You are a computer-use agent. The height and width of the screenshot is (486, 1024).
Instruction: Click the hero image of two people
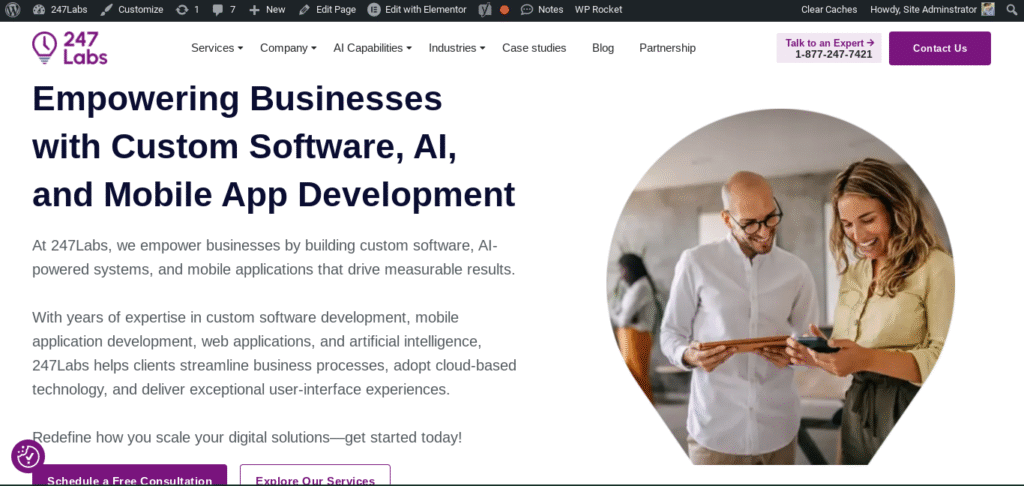click(780, 290)
